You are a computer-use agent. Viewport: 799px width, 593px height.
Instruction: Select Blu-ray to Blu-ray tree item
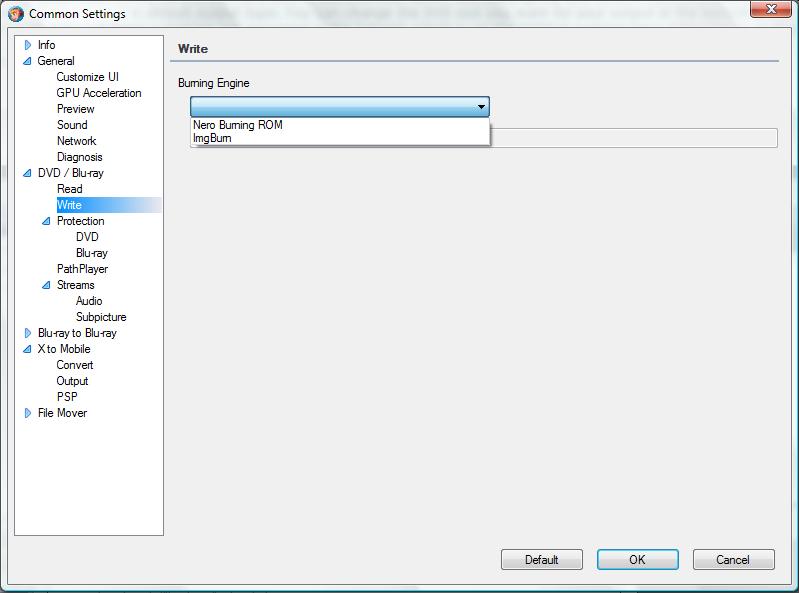tap(77, 333)
